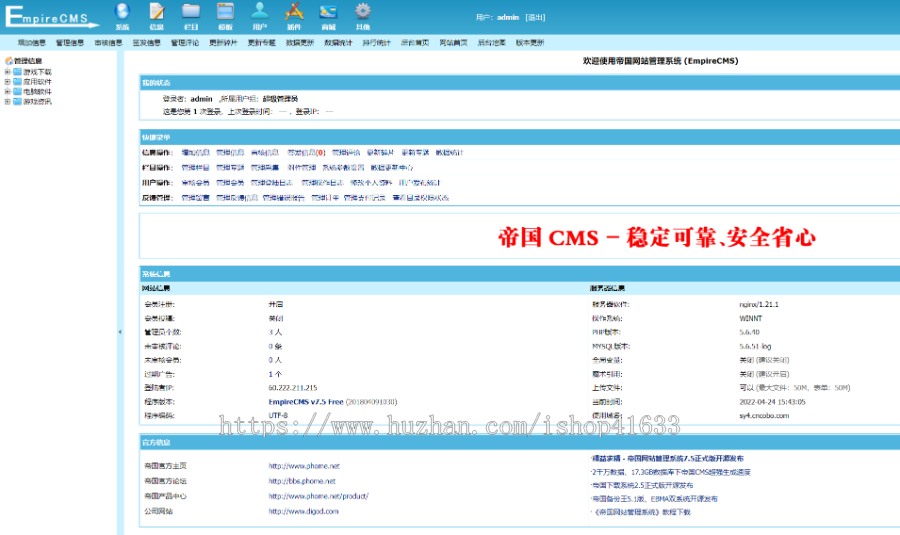Screen dimensions: 900x535
Task: Open the http://bbs.phome.net forum link
Action: coord(302,481)
